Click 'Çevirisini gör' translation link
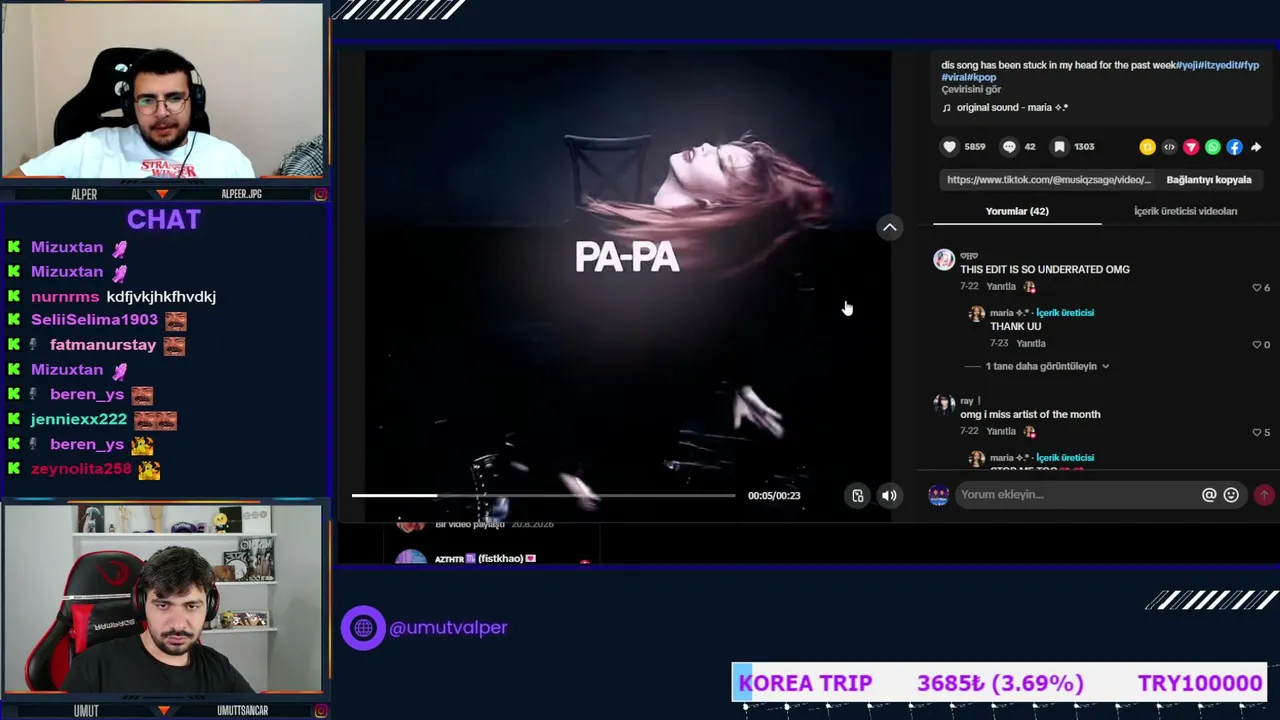 coord(971,90)
